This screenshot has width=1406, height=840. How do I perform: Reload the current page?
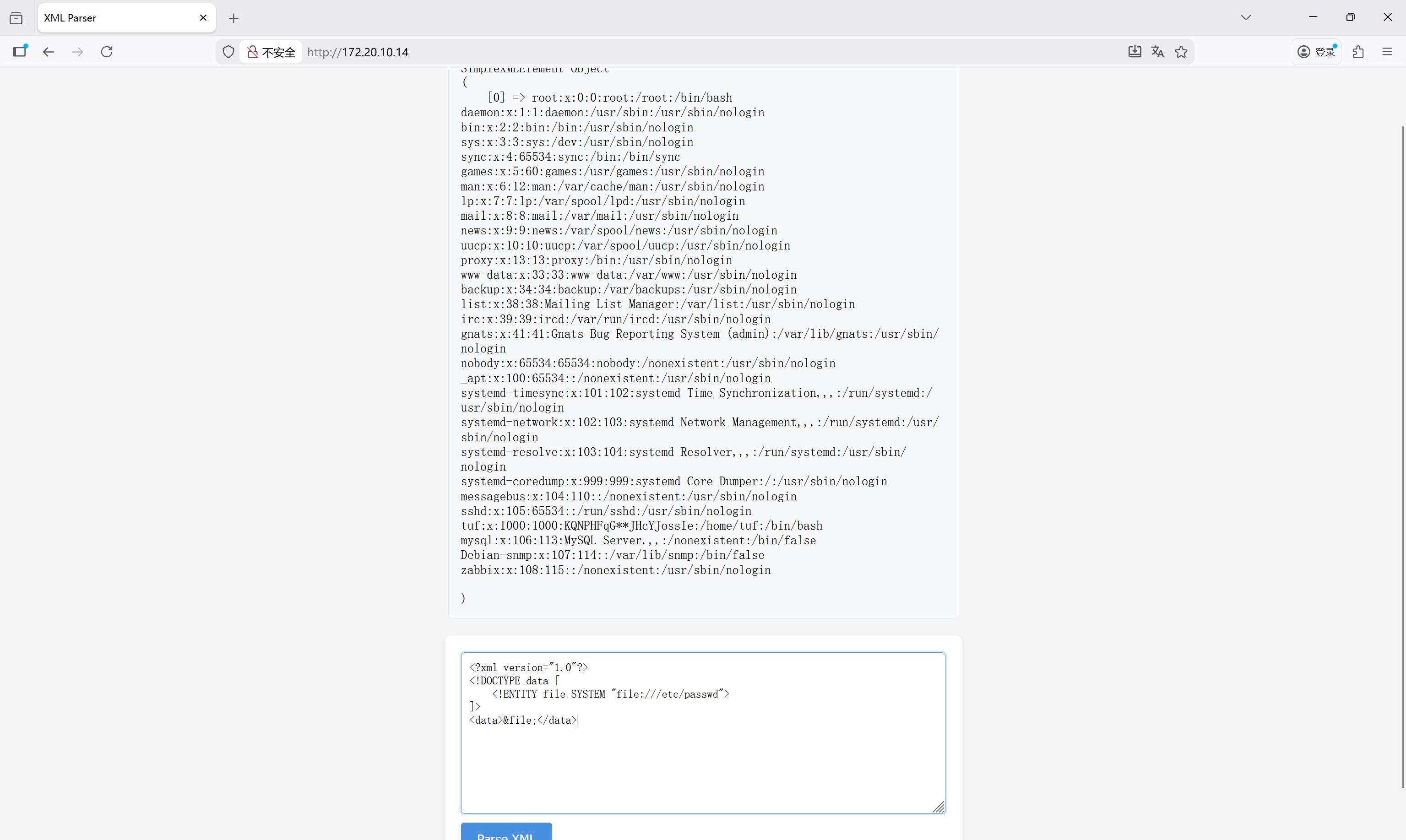(x=107, y=52)
